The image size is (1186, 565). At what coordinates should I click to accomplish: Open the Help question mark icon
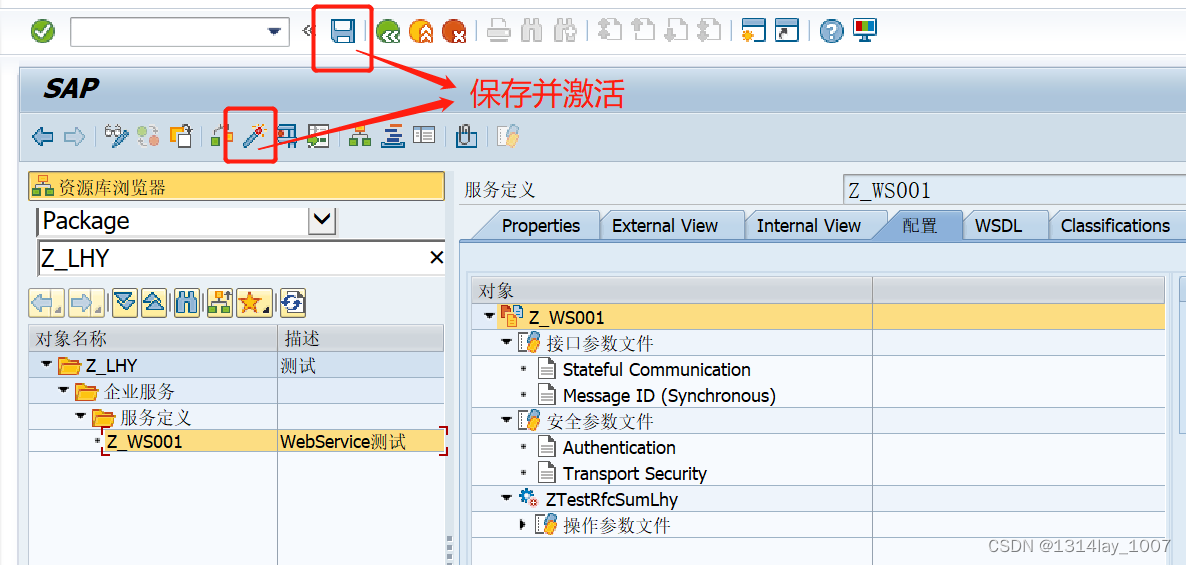click(831, 31)
